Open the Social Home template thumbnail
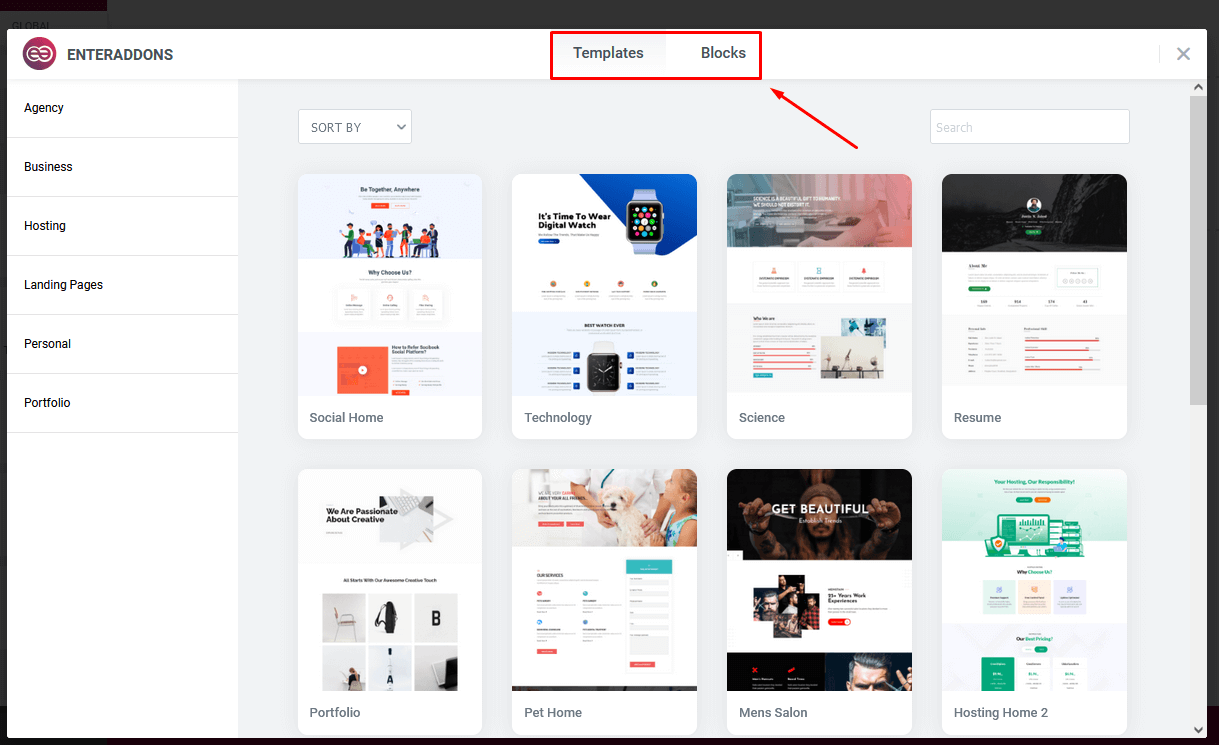Screen dimensions: 1219x745 point(390,285)
